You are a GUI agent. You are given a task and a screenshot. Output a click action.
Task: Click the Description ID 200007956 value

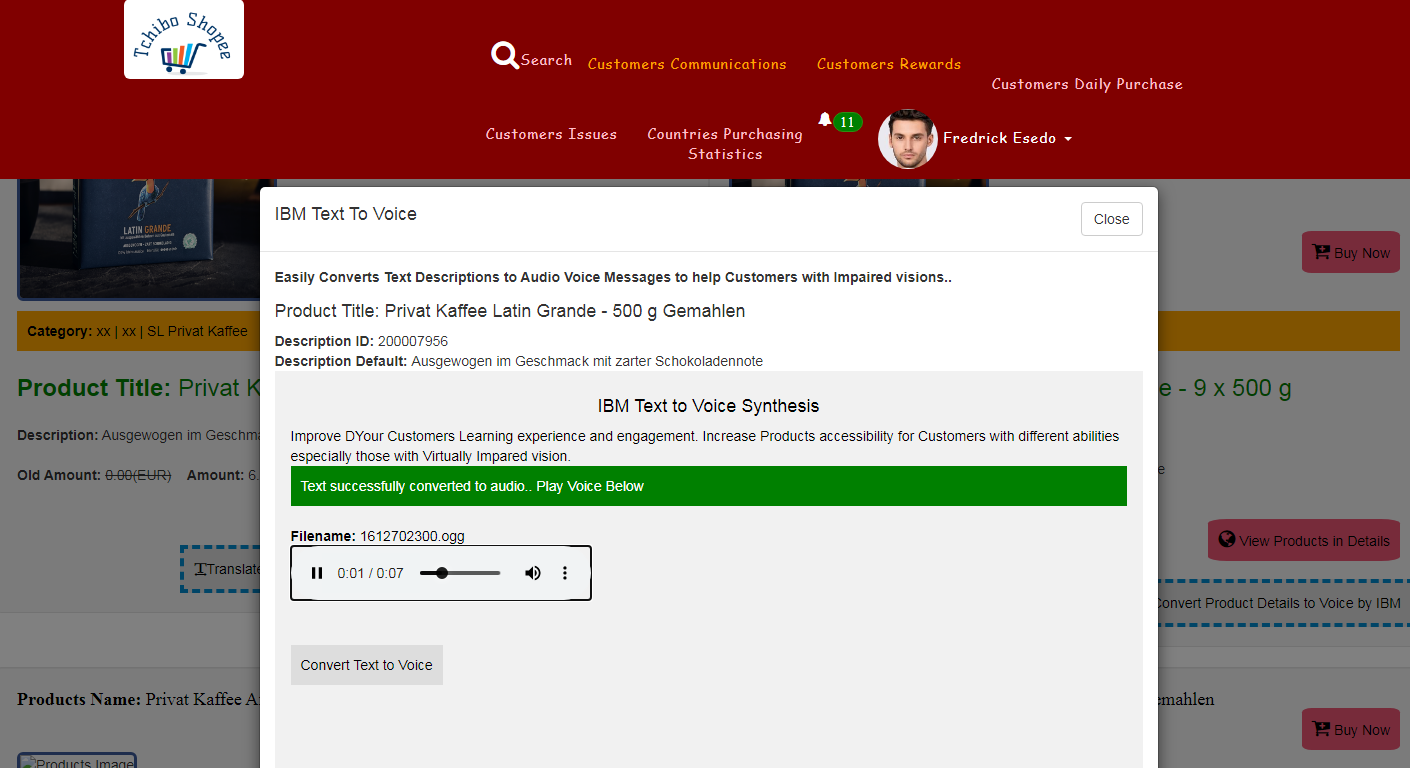(413, 341)
